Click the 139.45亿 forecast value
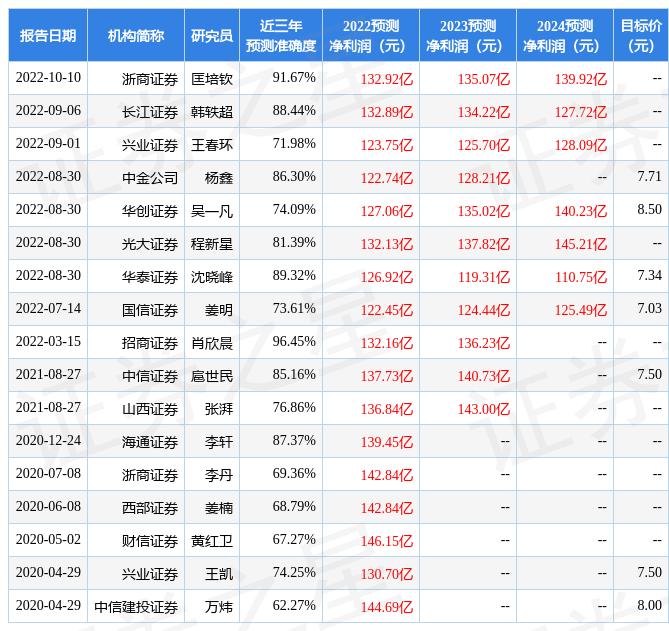This screenshot has width=669, height=631. 387,442
